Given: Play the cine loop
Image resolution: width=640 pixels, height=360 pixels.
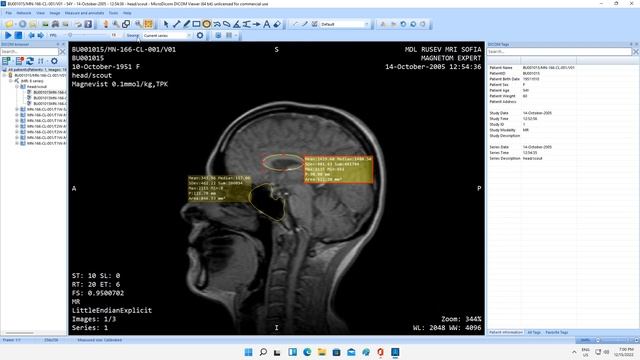Looking at the screenshot, I should click(x=8, y=36).
